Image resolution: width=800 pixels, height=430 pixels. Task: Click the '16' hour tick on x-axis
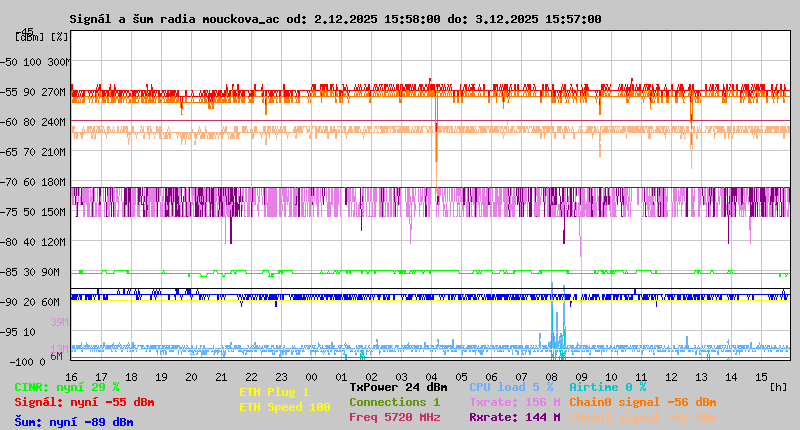(x=71, y=377)
